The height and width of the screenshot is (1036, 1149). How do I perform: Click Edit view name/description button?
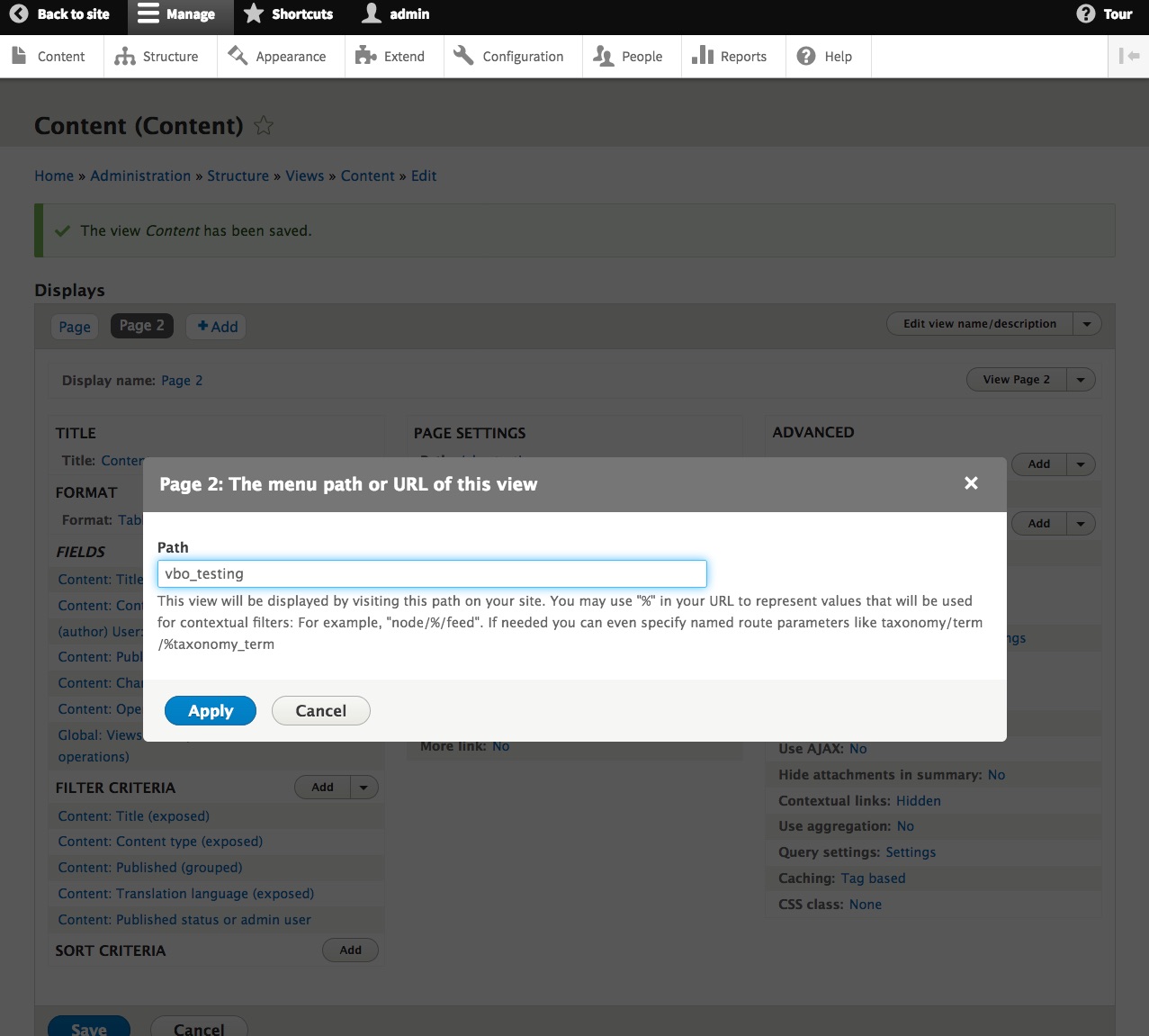point(980,323)
